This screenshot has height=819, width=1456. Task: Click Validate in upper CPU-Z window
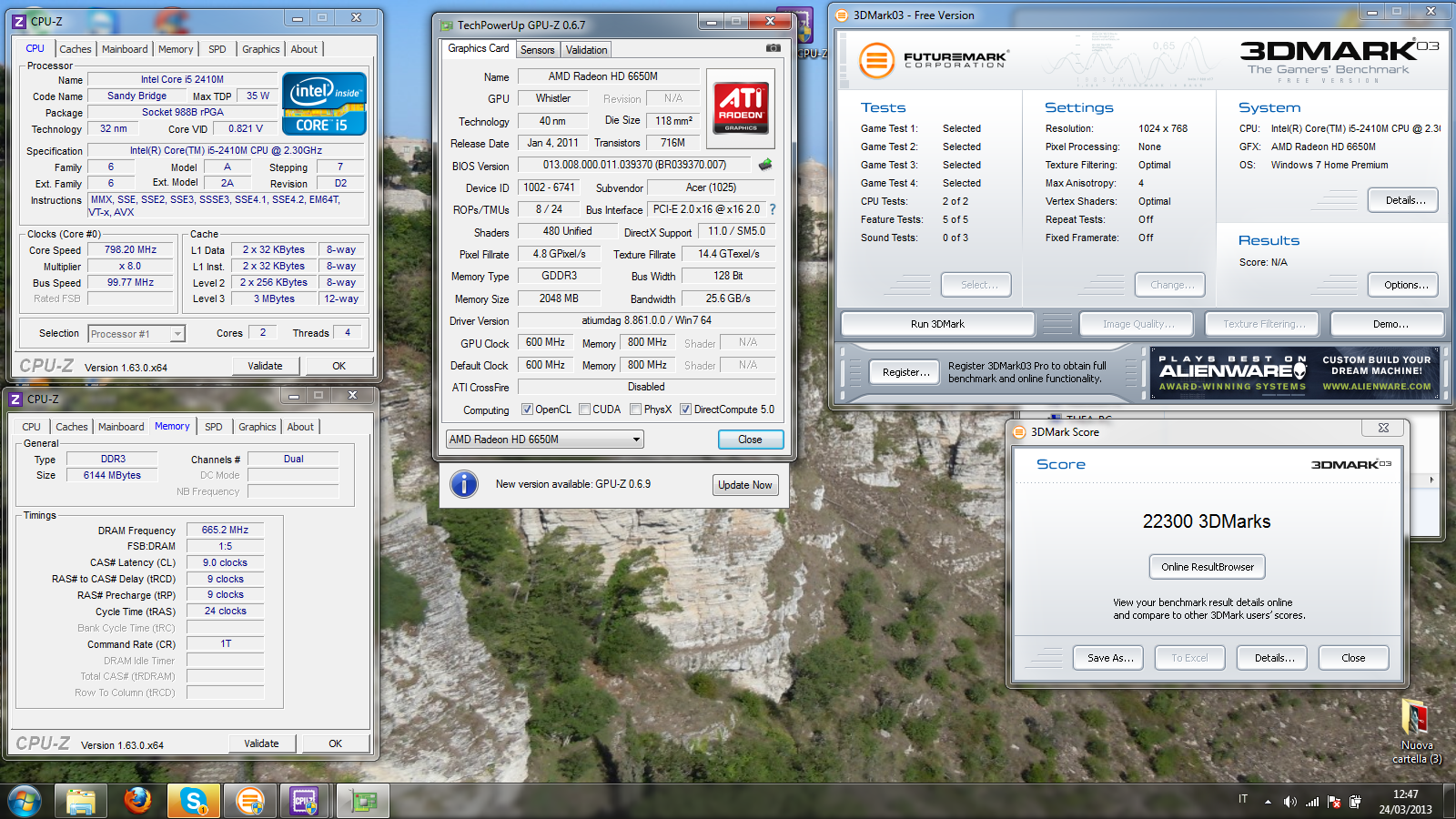coord(265,366)
